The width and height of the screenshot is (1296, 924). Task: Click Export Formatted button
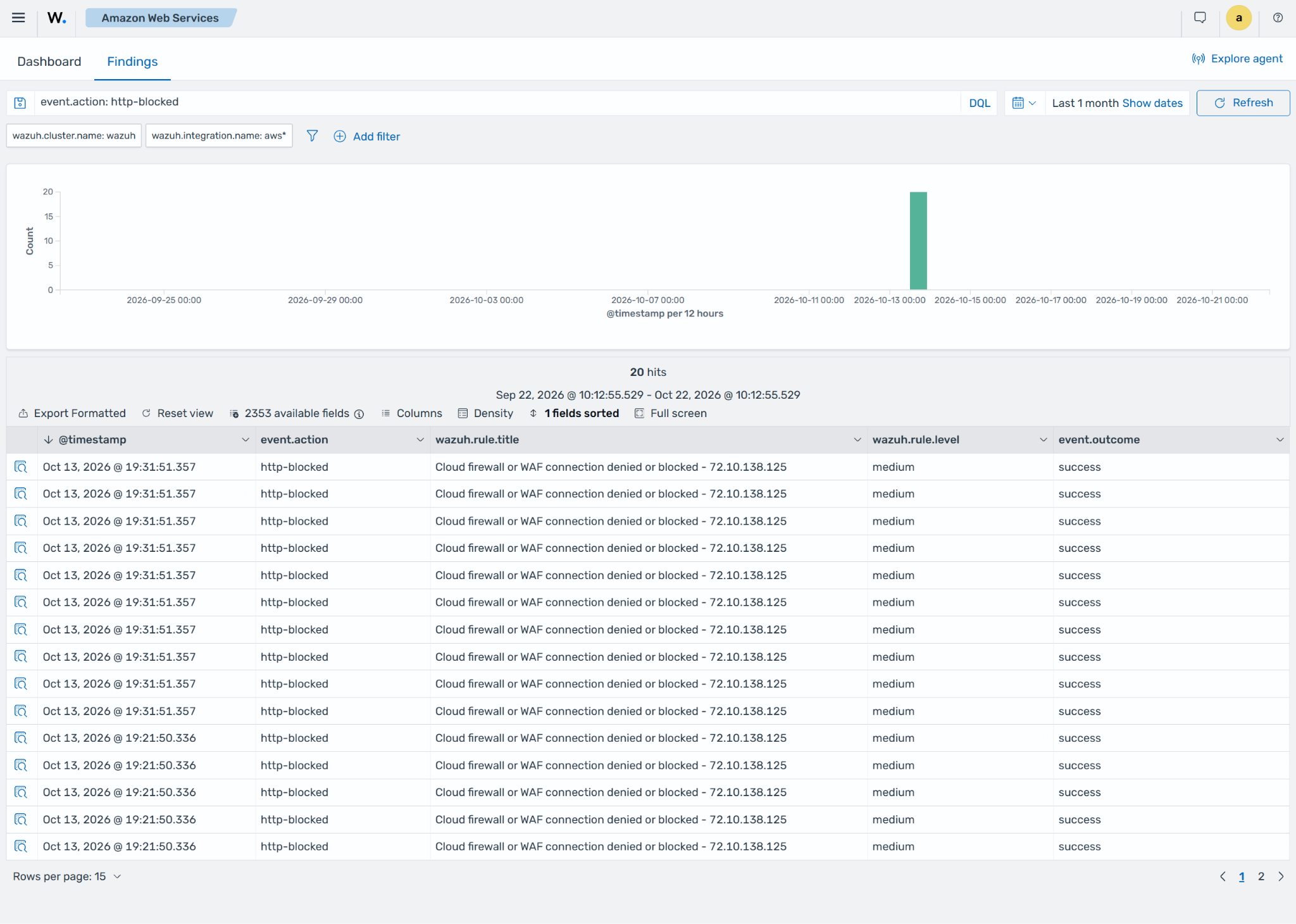72,413
